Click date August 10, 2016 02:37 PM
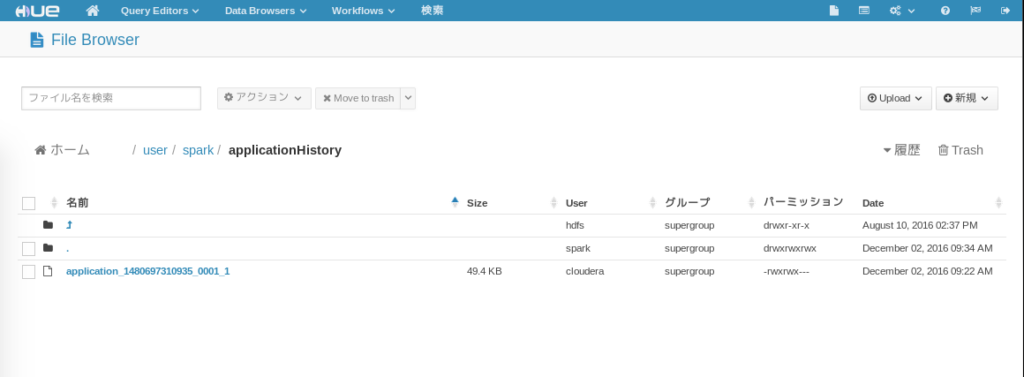This screenshot has height=377, width=1024. point(920,225)
